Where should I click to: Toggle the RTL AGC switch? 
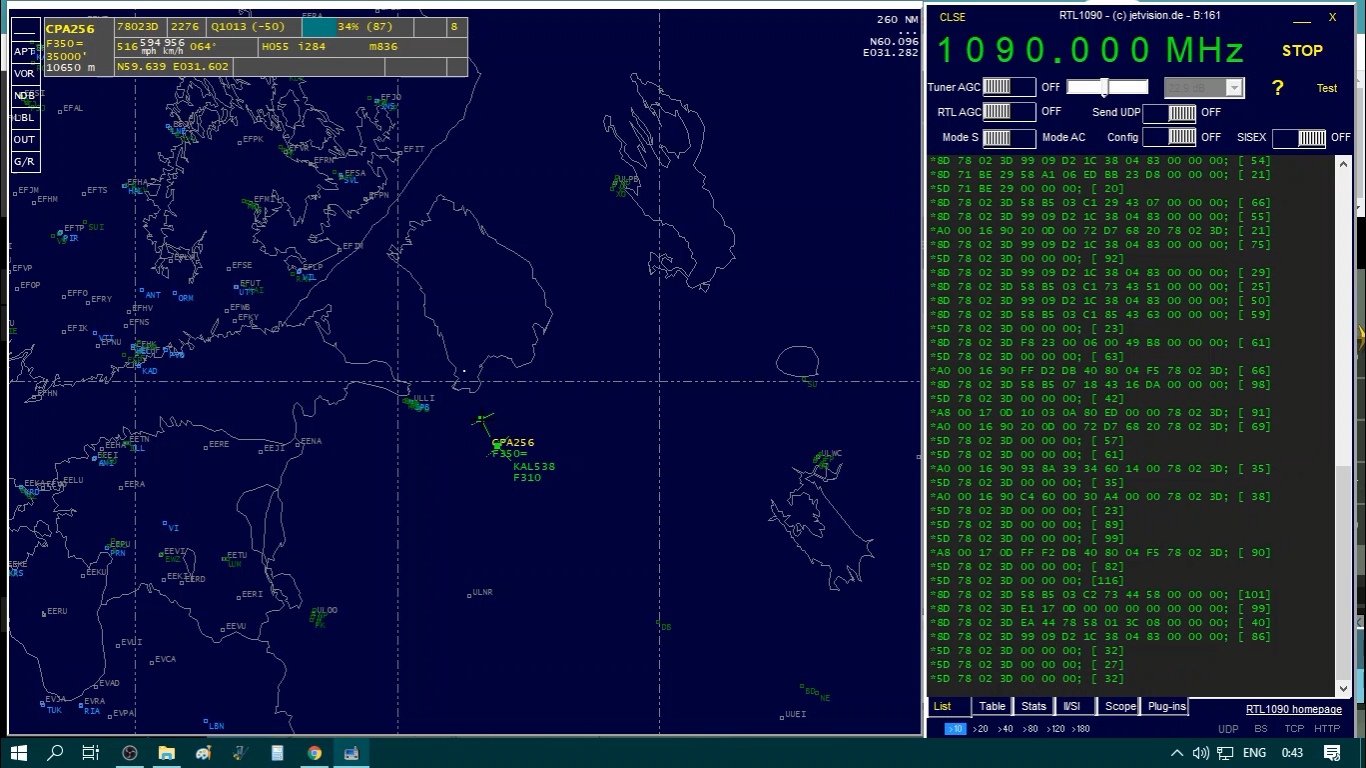pos(1008,112)
